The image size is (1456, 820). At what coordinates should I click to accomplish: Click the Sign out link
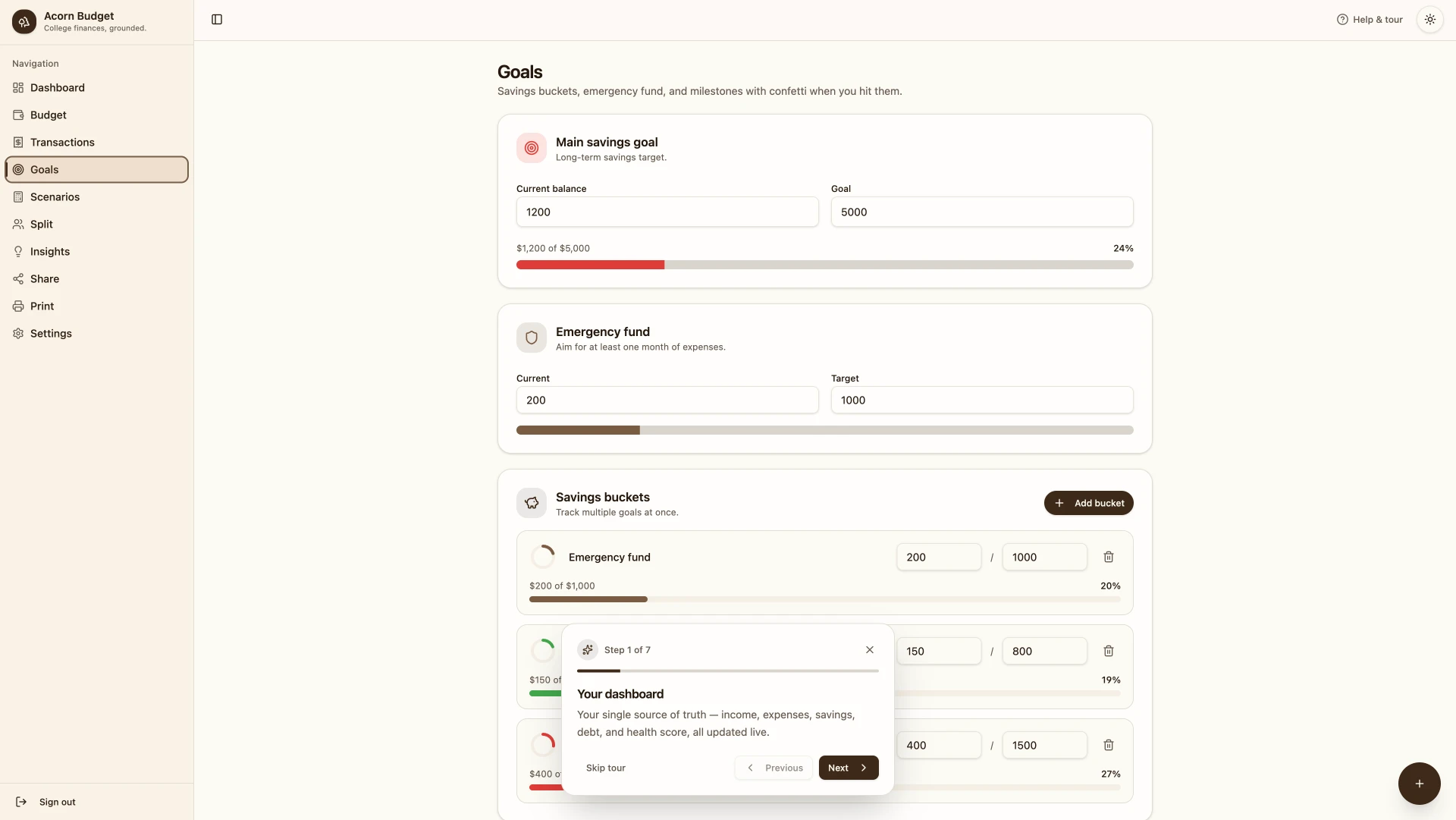tap(47, 802)
